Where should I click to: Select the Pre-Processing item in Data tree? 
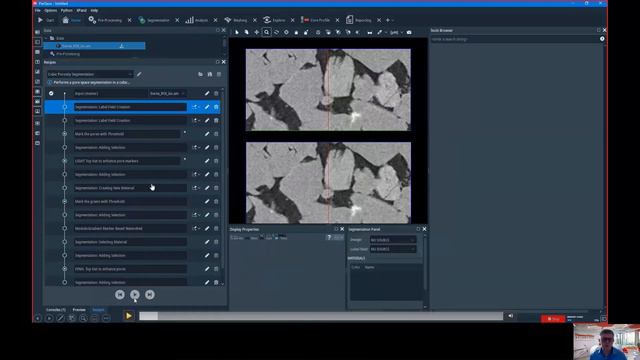[68, 53]
